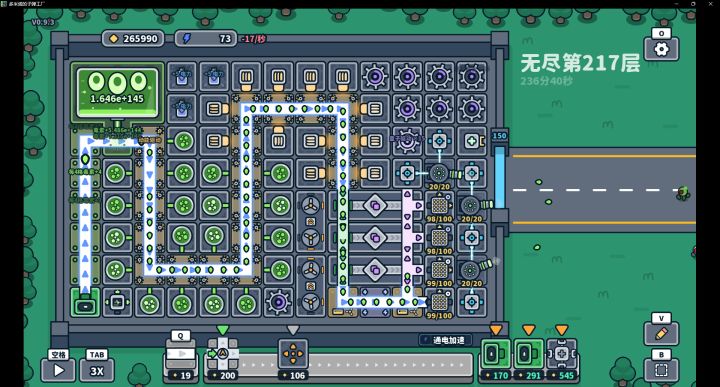Click the bottom-right turret labeled 20/20
The width and height of the screenshot is (720, 387).
[x=472, y=270]
